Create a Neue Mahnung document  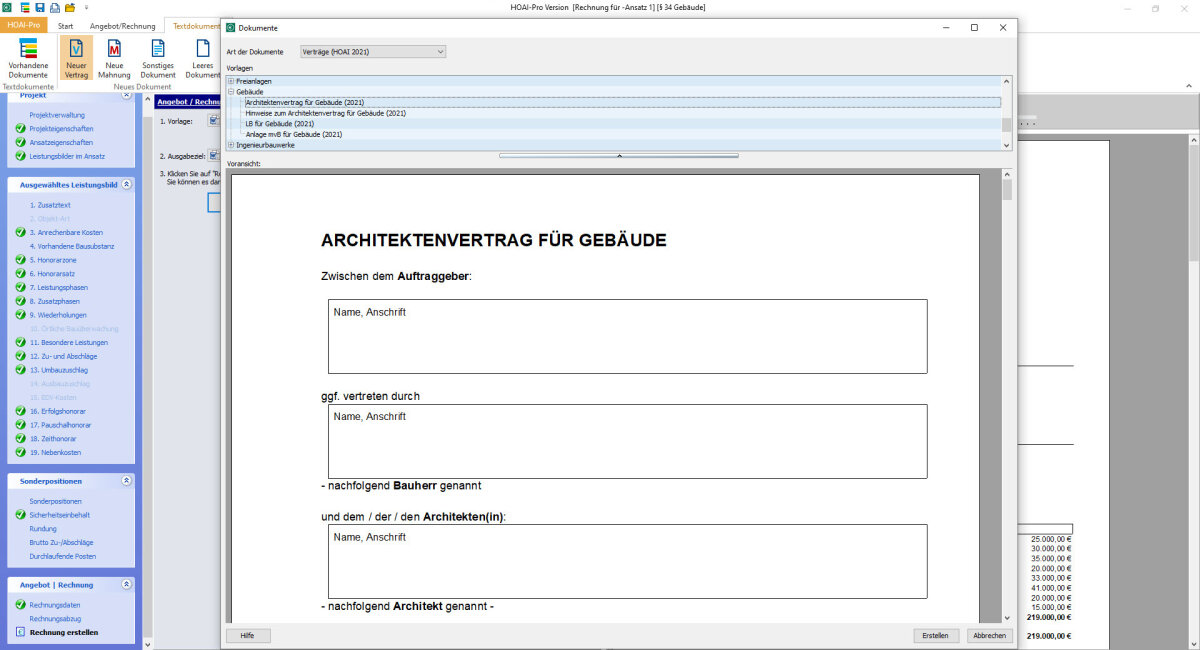(114, 58)
